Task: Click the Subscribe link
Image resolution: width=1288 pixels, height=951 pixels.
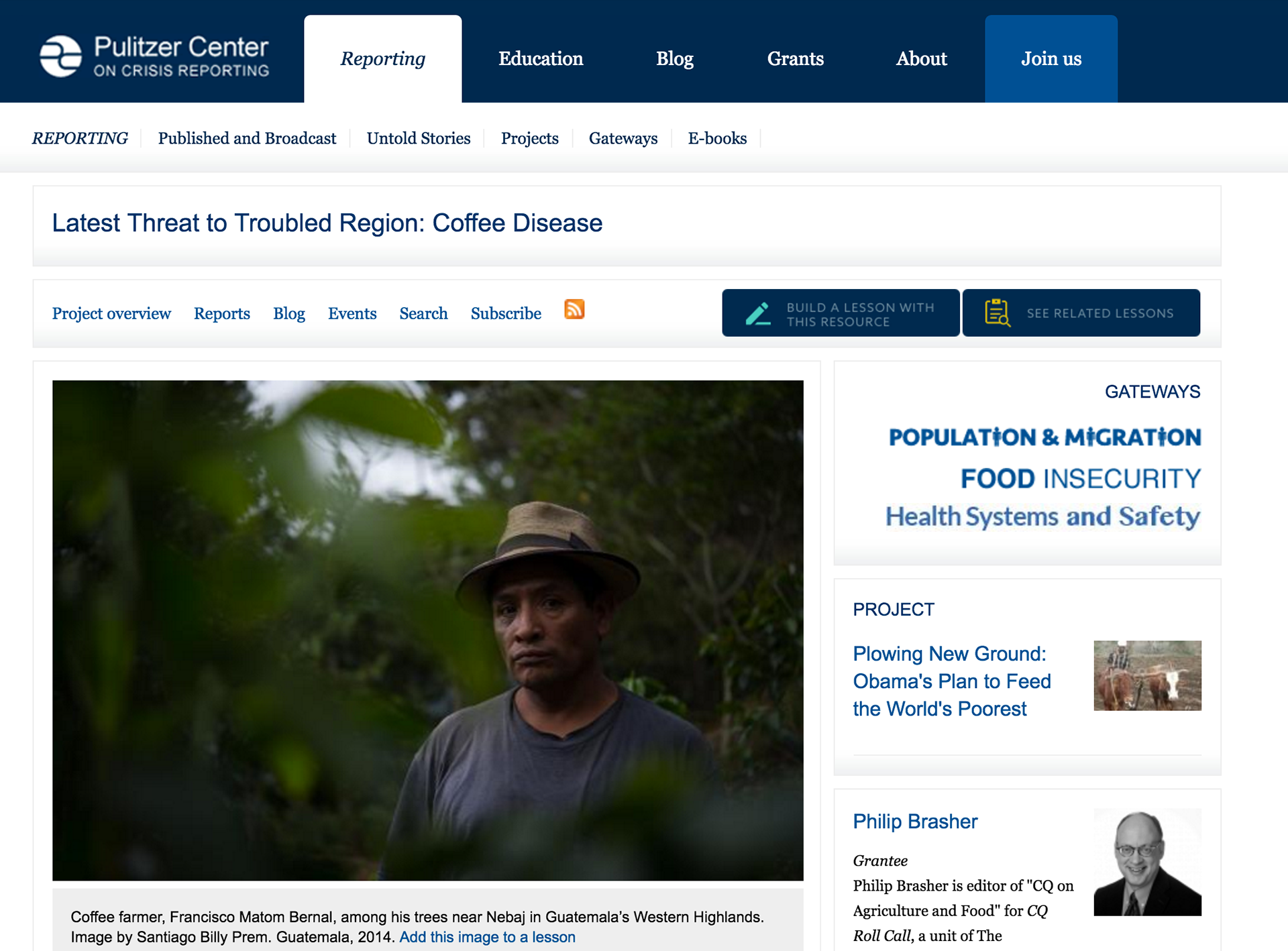Action: [506, 313]
